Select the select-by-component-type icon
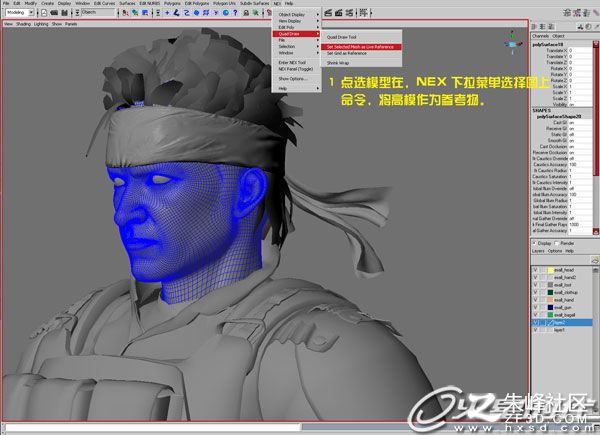 145,13
